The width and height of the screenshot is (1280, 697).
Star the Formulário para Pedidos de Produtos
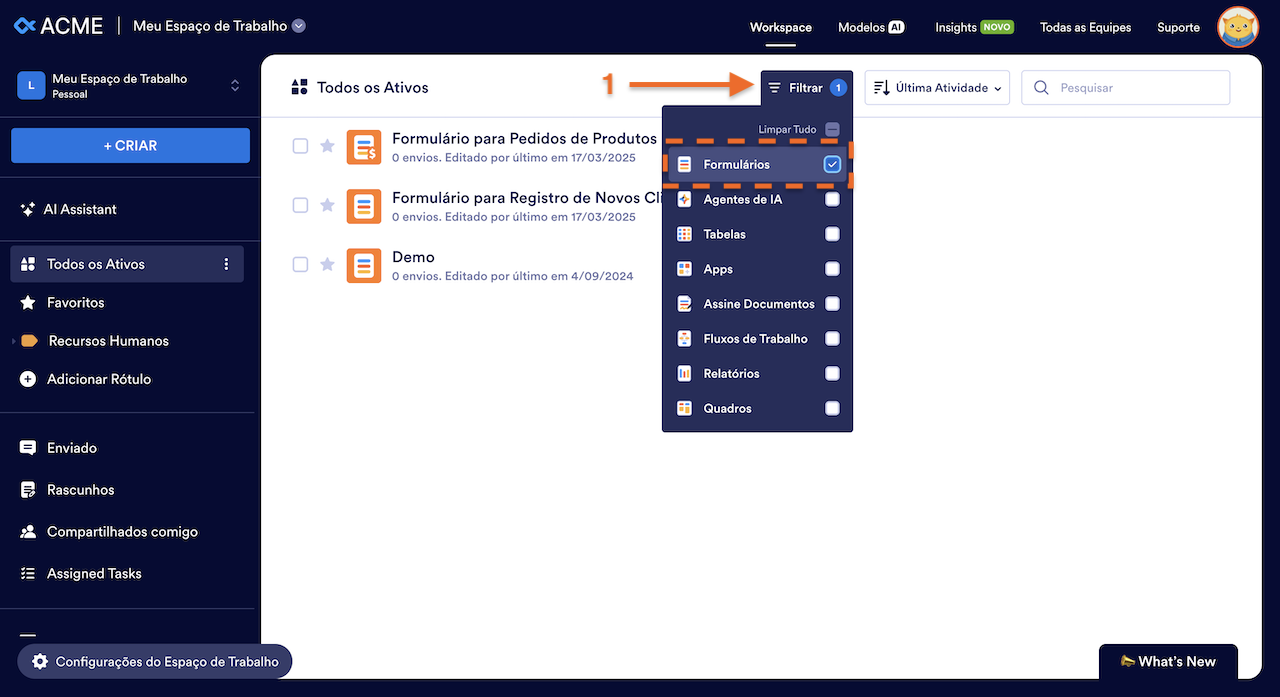click(x=327, y=146)
